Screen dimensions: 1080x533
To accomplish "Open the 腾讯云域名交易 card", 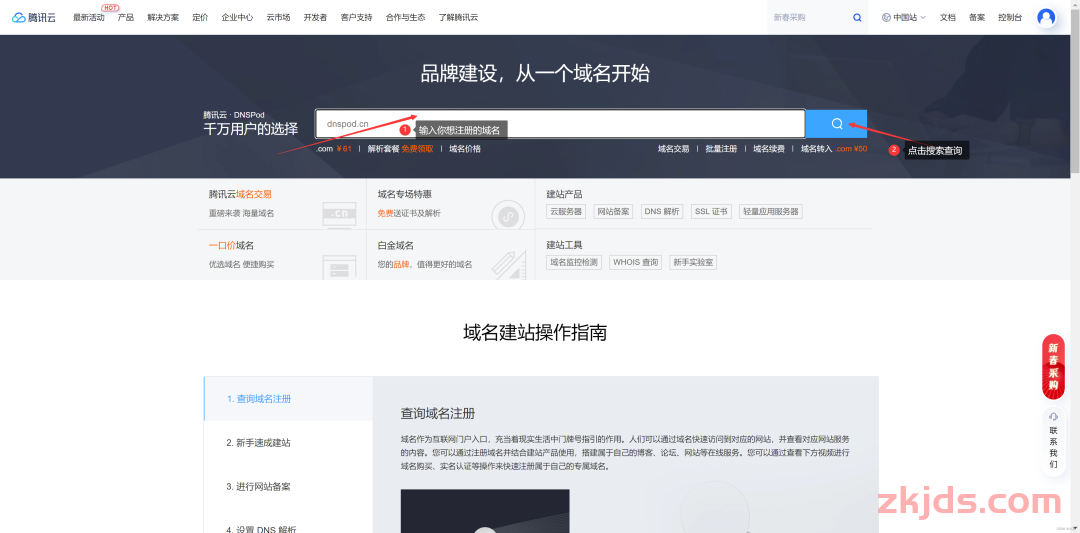I will [282, 204].
